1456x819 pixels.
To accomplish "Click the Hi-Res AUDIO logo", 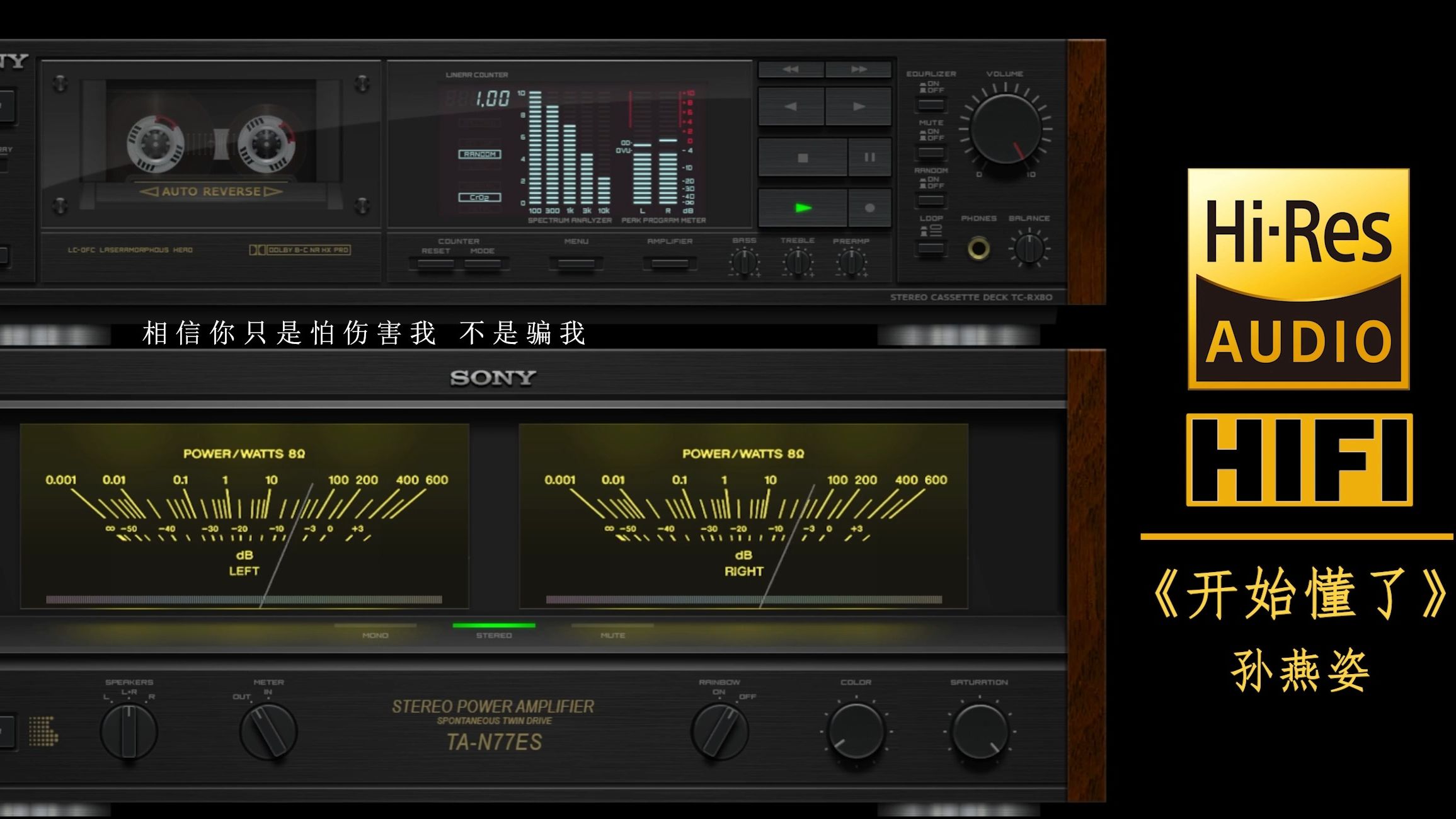I will pos(1298,279).
